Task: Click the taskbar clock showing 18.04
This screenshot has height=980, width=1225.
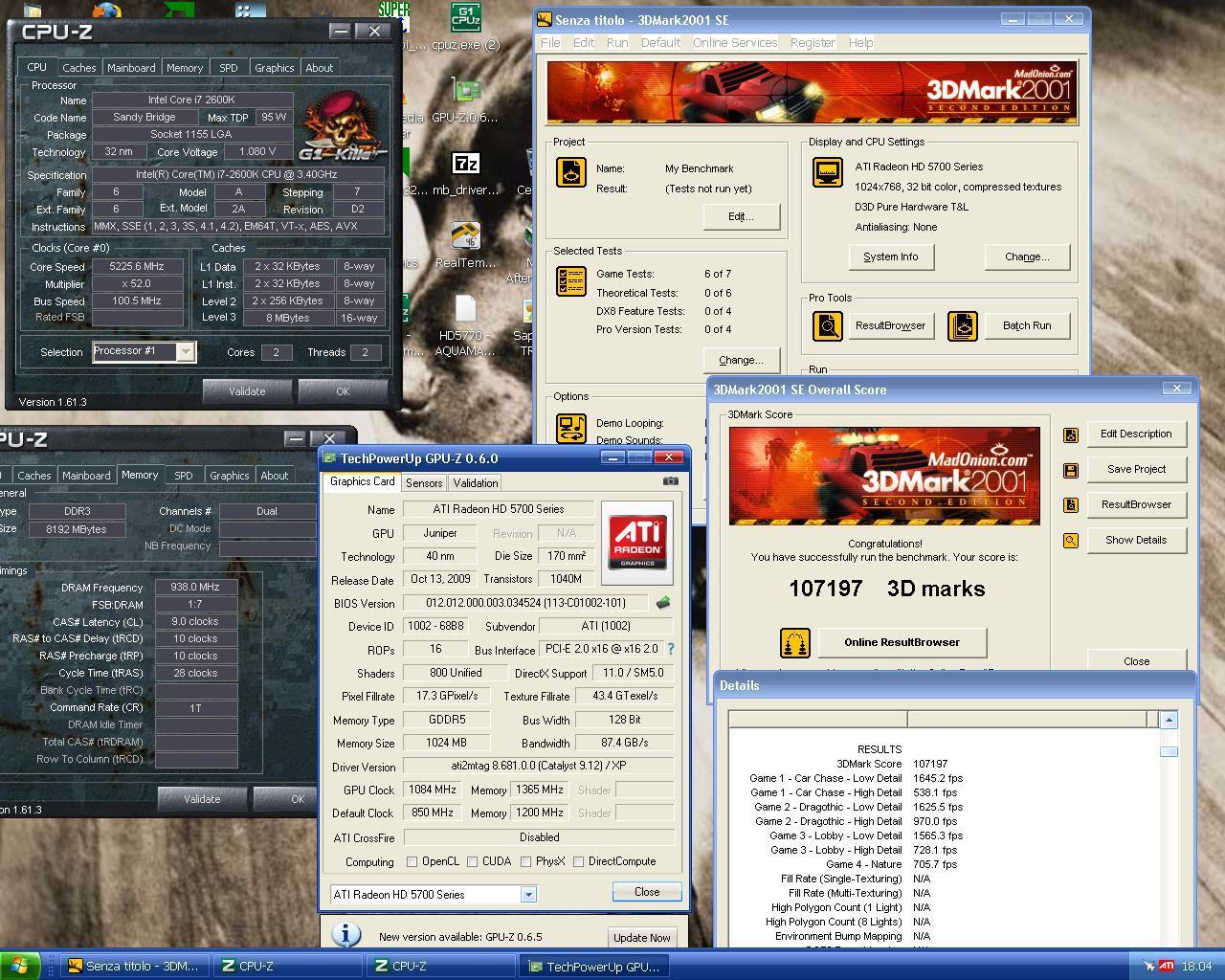Action: [1196, 967]
